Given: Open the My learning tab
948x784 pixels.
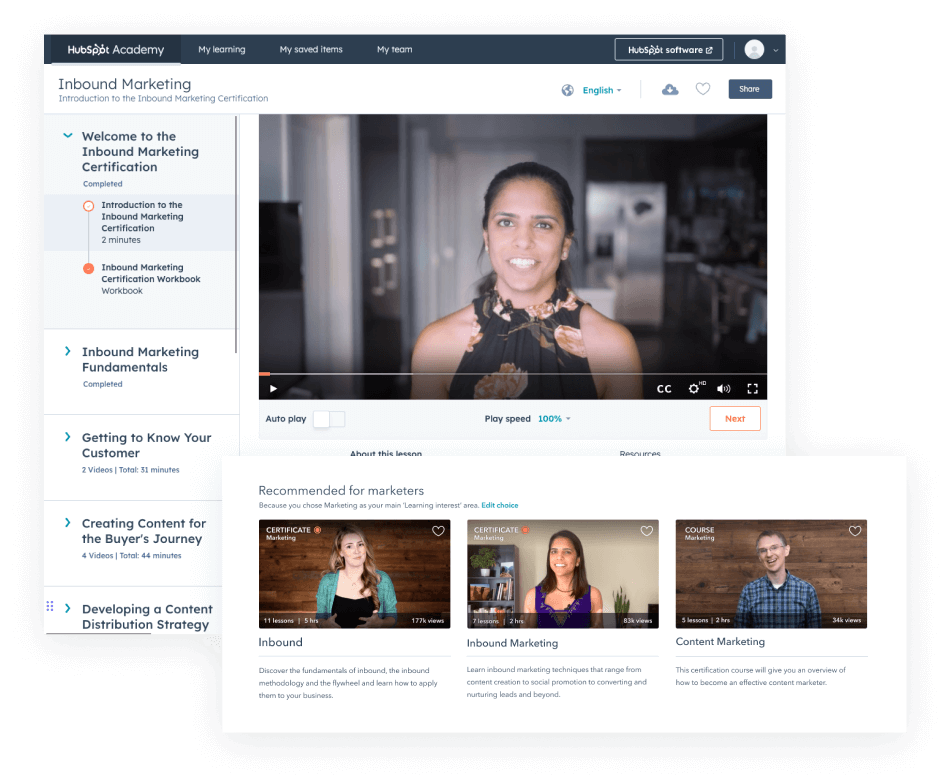Looking at the screenshot, I should [x=220, y=49].
